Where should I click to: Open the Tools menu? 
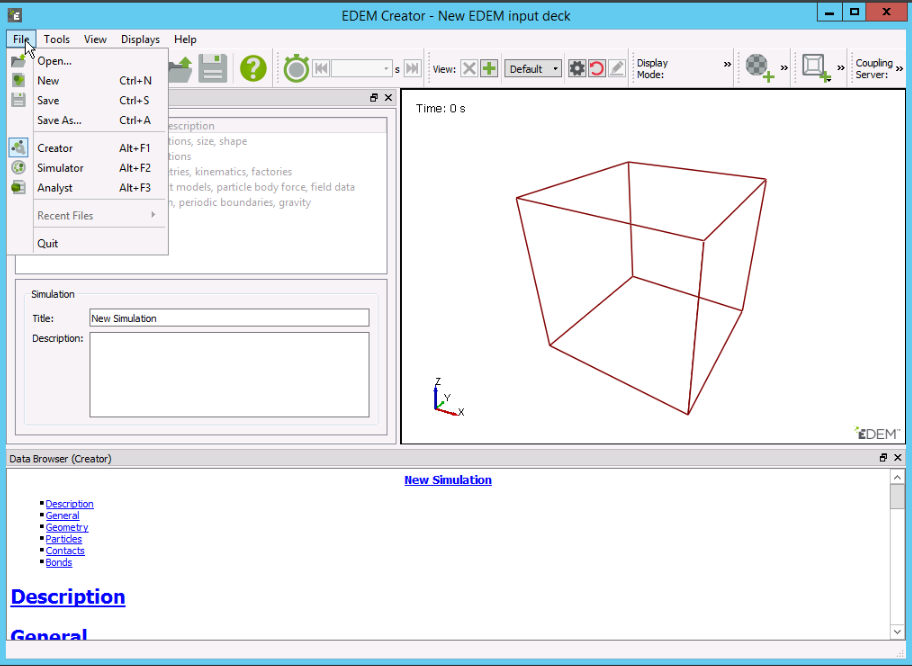pyautogui.click(x=56, y=39)
